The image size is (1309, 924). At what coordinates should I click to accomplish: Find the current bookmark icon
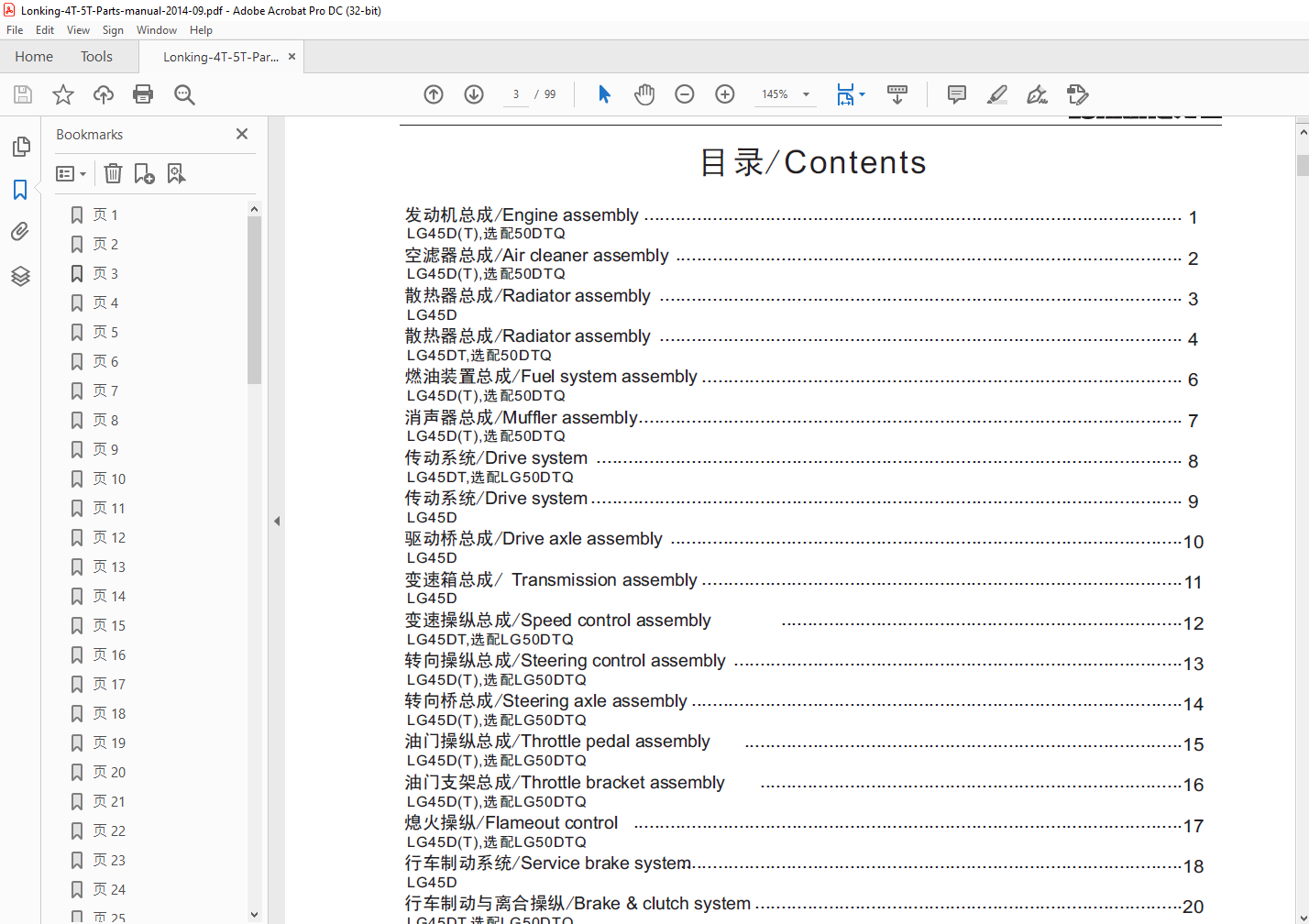tap(176, 173)
